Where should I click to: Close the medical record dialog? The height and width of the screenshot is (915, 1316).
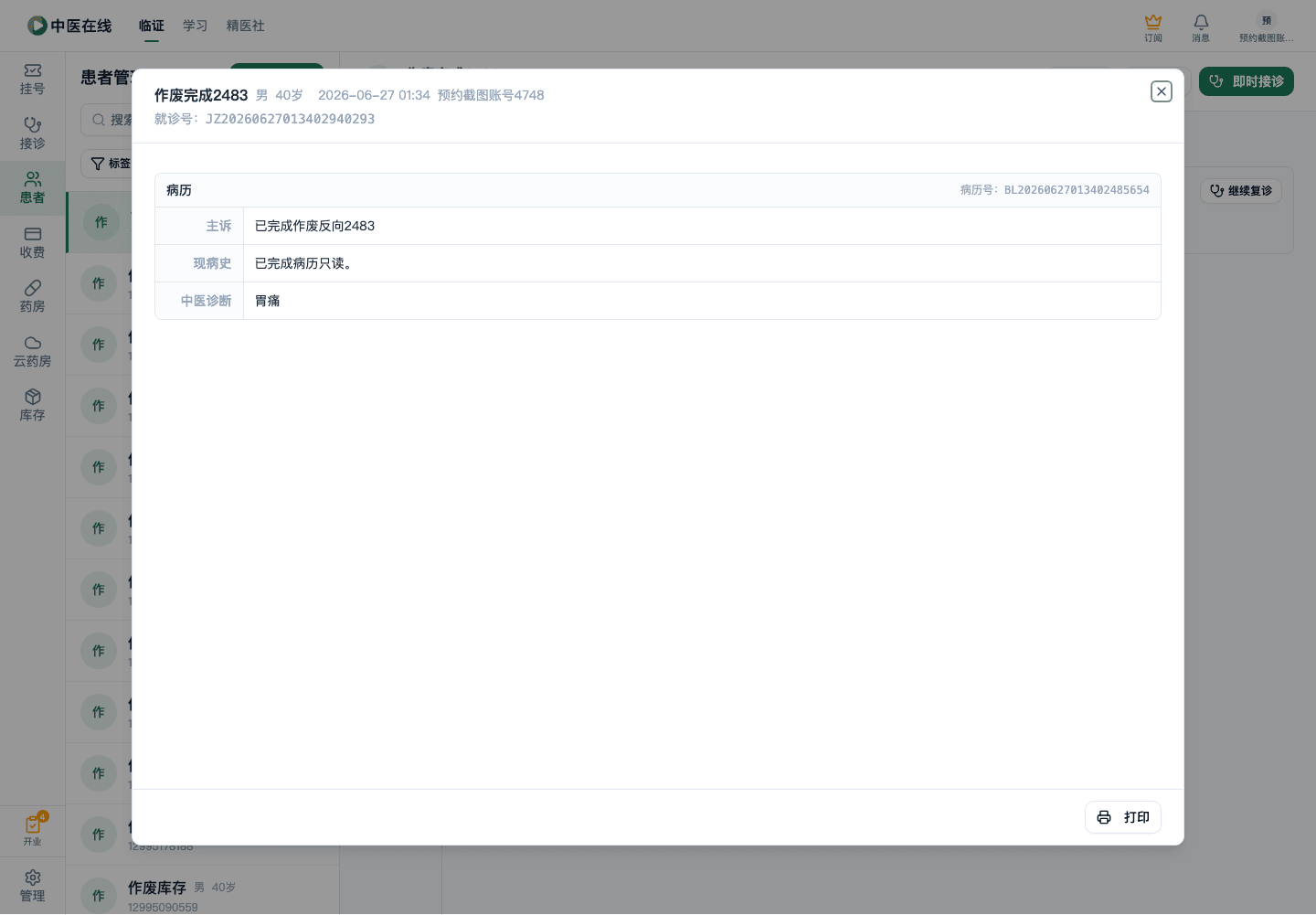click(x=1161, y=91)
